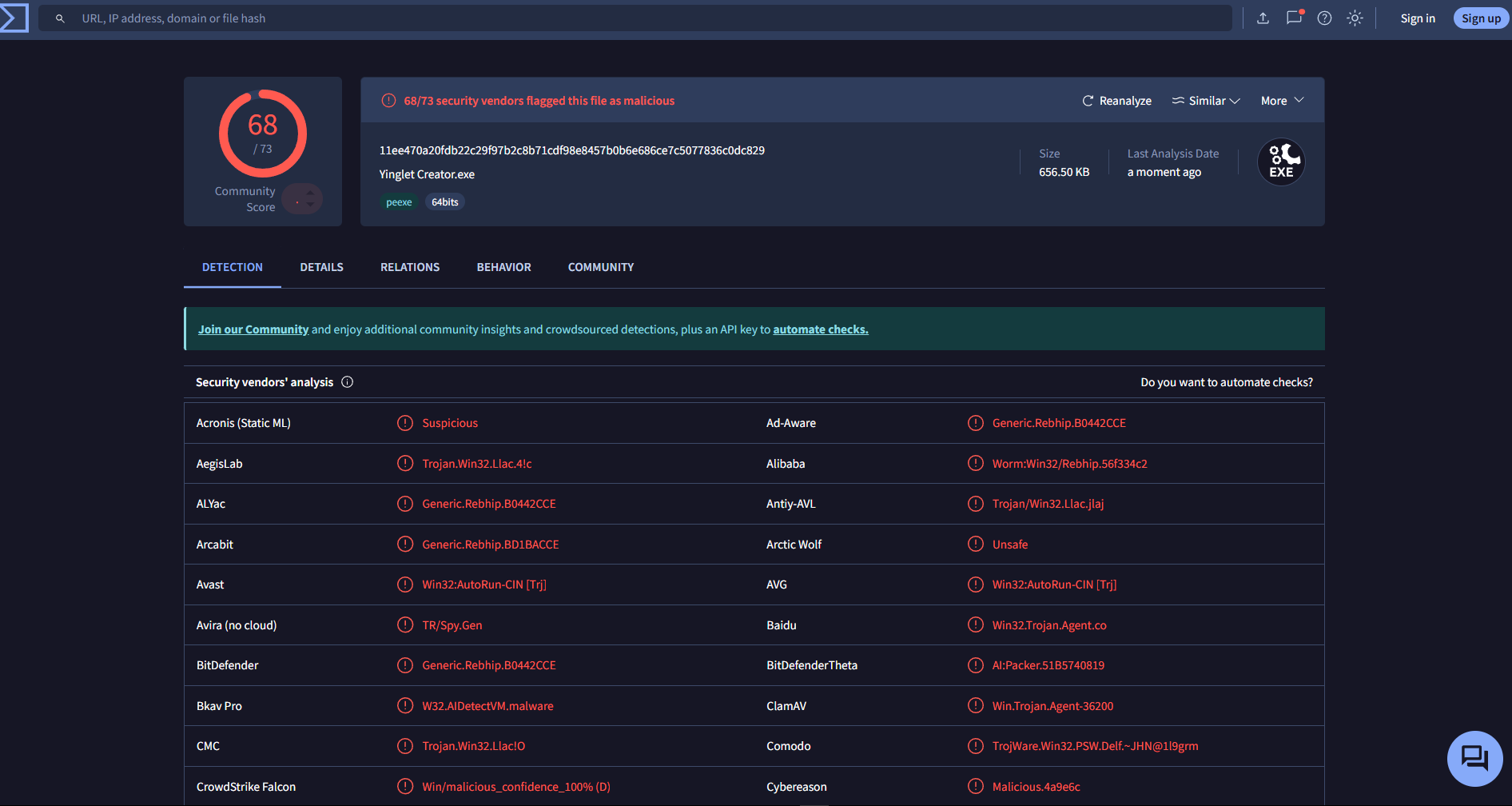
Task: Click the 64bits tag
Action: [445, 202]
